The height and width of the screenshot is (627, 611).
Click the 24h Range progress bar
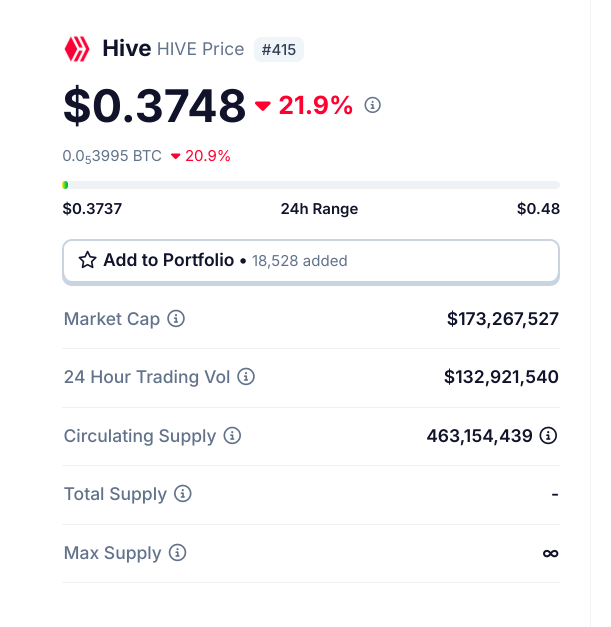(x=311, y=185)
